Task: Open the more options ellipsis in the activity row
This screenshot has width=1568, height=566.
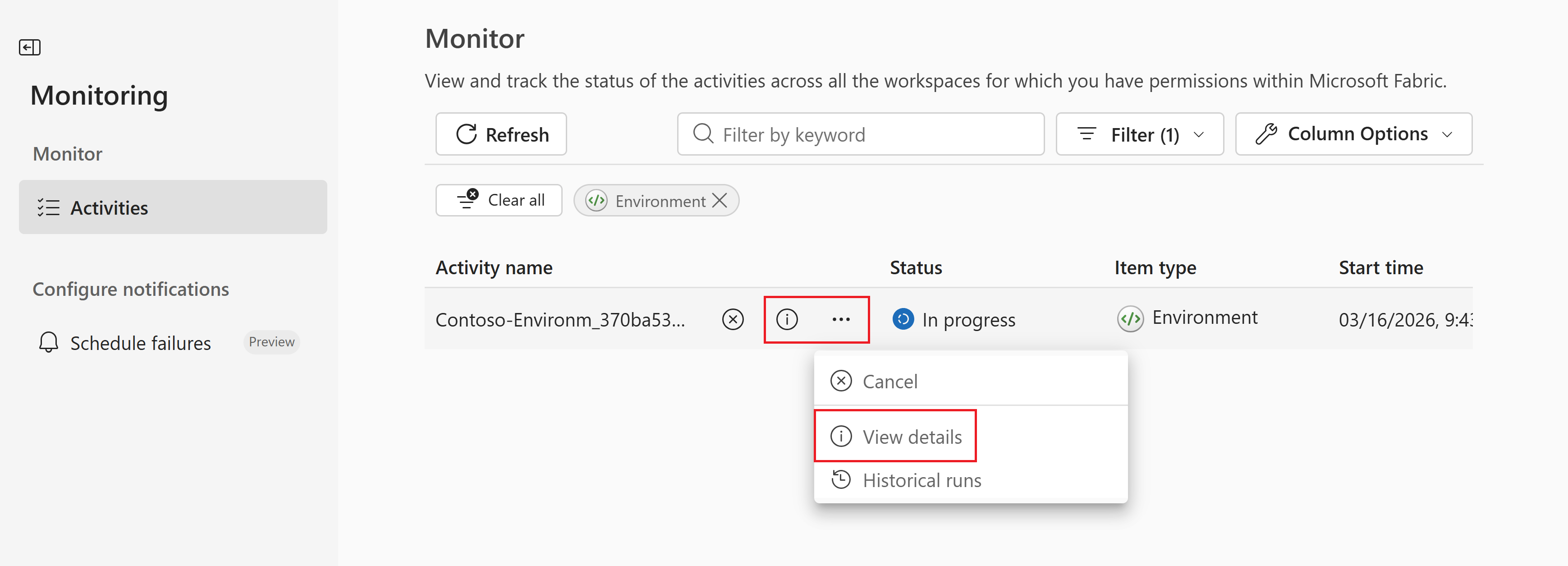Action: tap(841, 319)
